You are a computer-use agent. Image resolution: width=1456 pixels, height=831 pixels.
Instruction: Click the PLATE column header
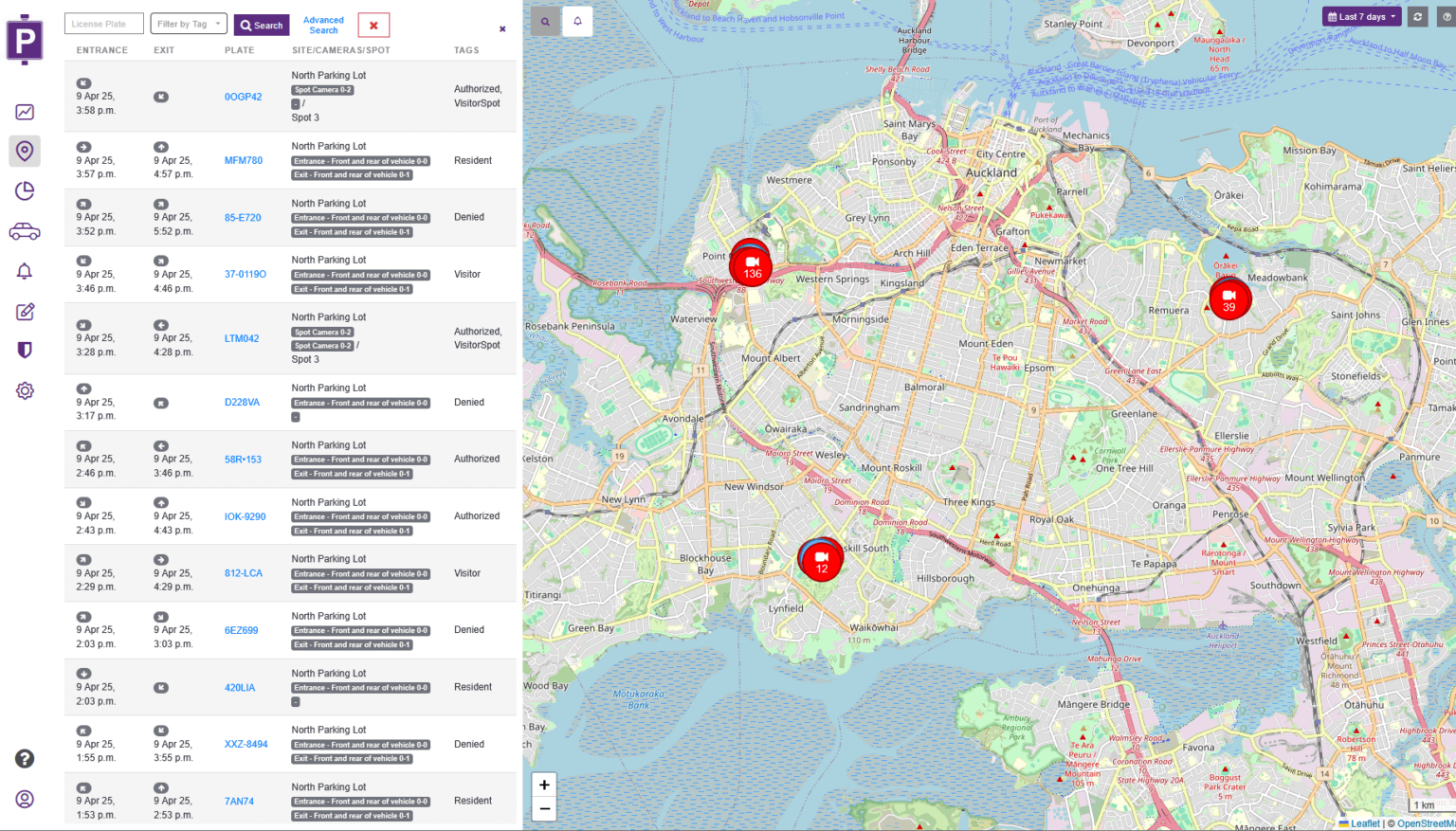(x=240, y=50)
